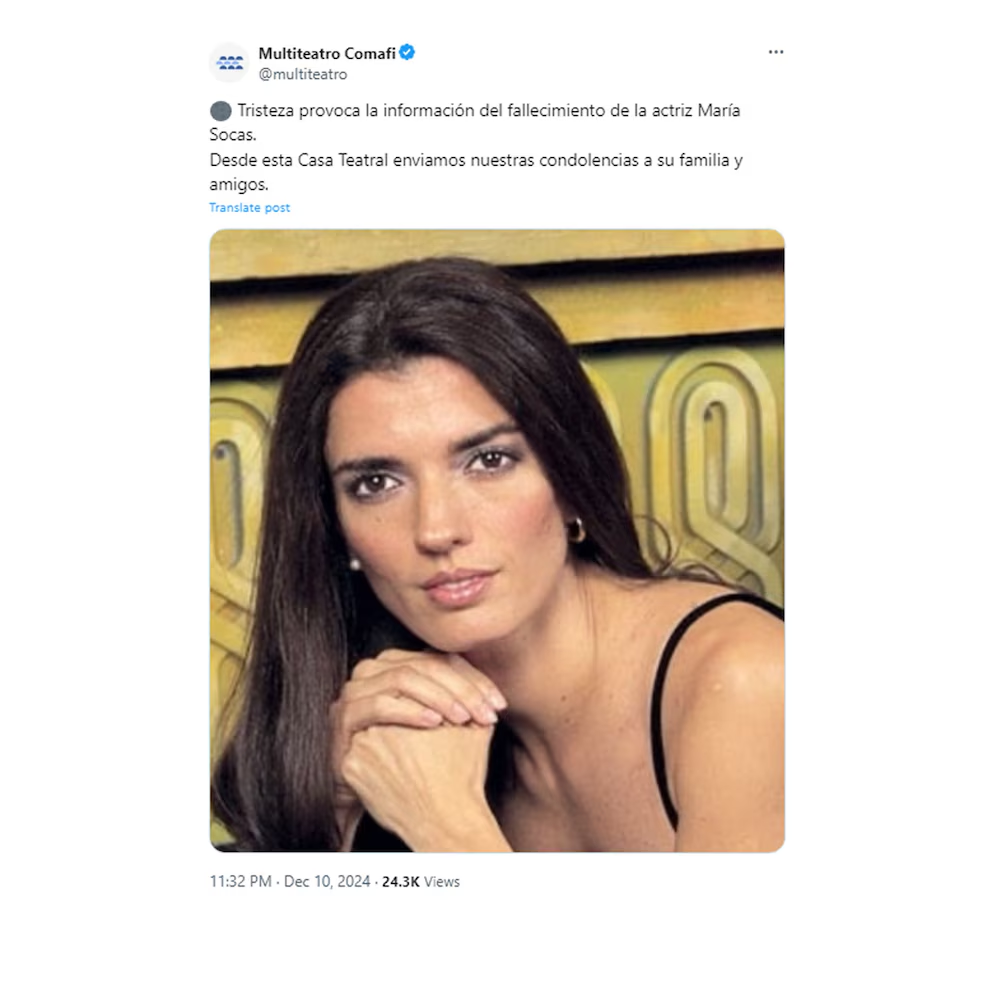Open the Multiteatro Comafi display name
Screen dimensions: 992x992
pos(327,53)
